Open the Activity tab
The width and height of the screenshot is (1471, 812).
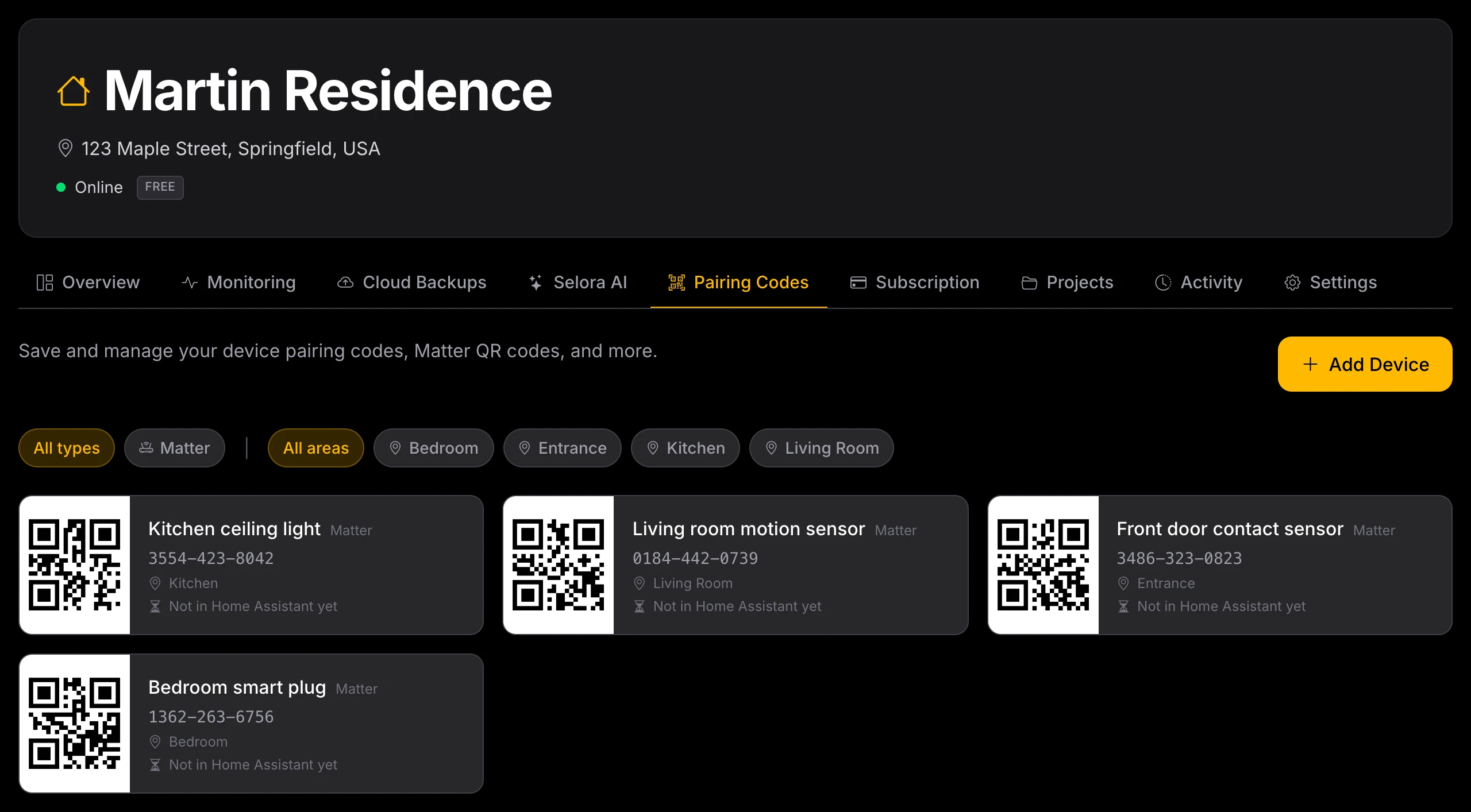pos(1199,282)
